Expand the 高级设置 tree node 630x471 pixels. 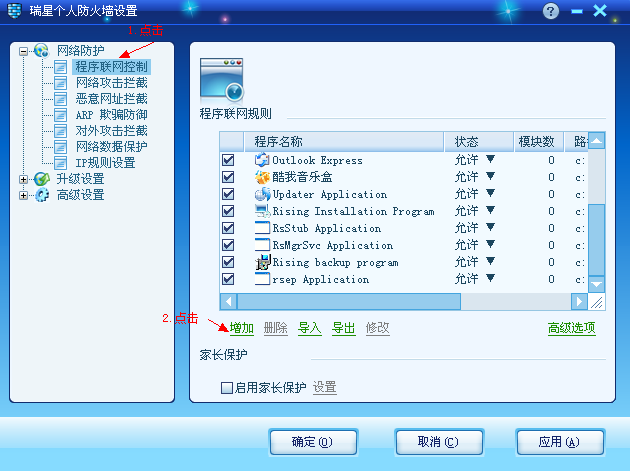coord(23,195)
